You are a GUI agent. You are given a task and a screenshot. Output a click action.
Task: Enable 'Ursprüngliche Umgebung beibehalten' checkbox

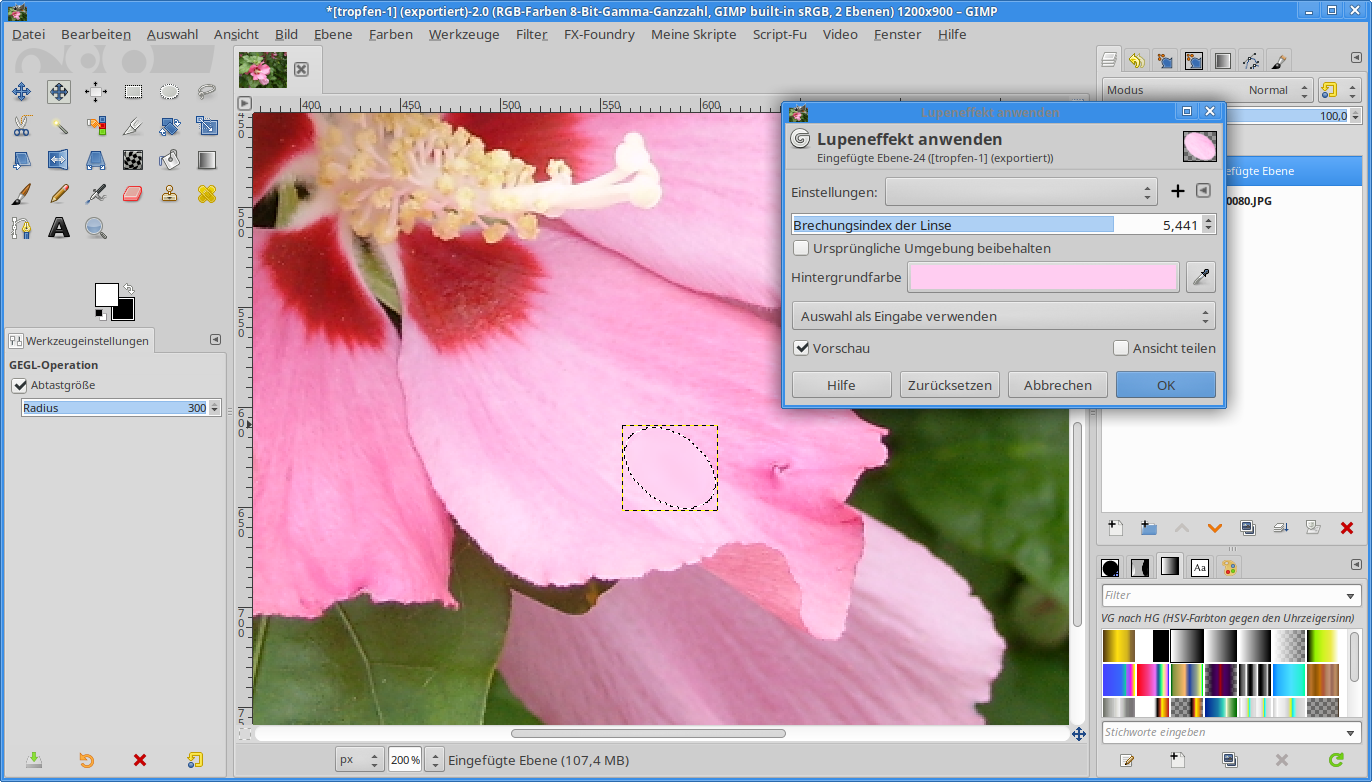801,248
